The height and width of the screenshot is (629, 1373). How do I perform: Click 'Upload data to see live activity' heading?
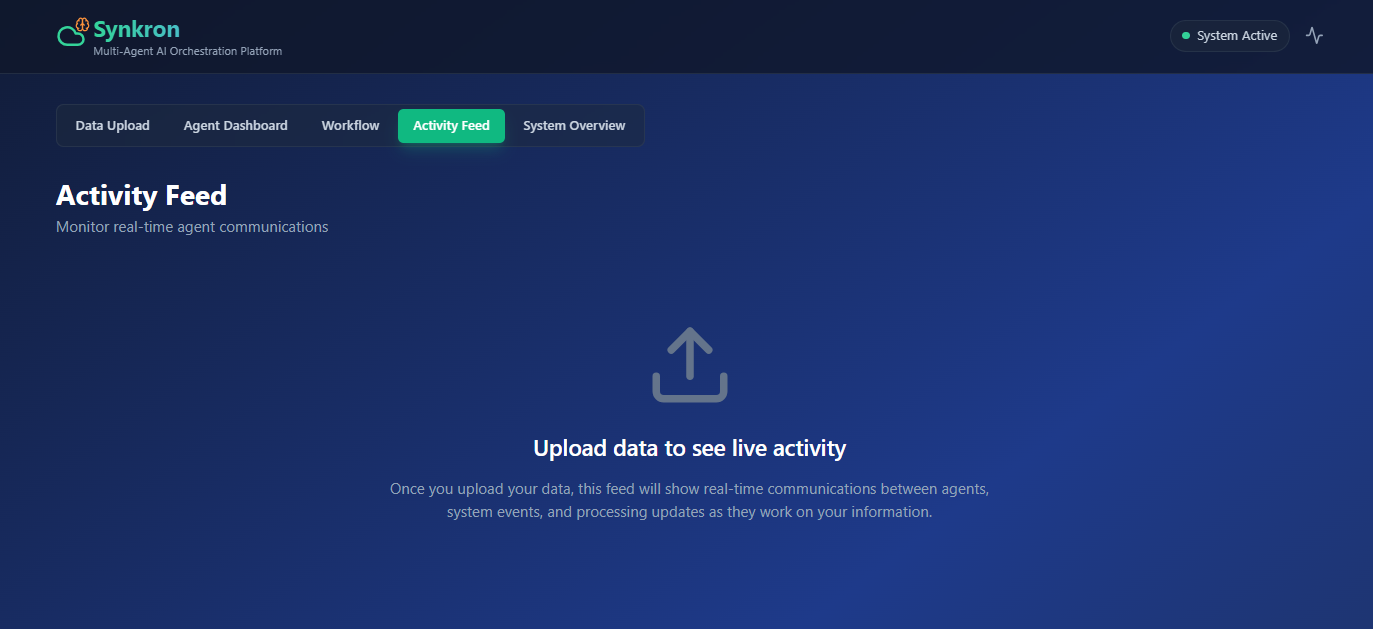[690, 448]
